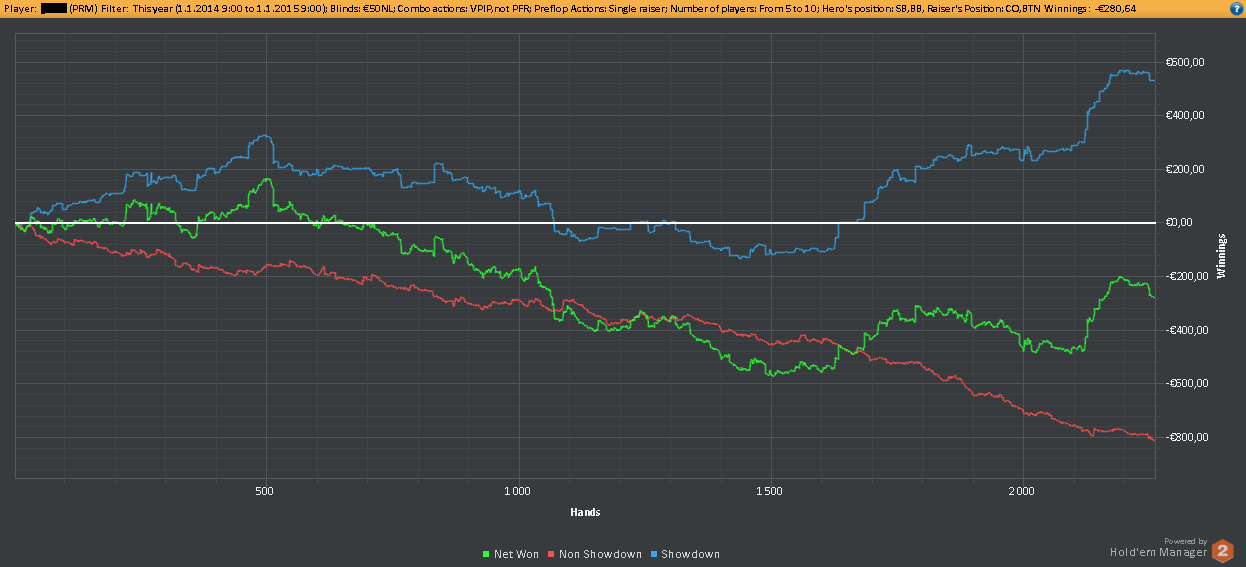Click the Powered by Hold'em Manager text
Screen dimensions: 1246x567
pyautogui.click(x=1158, y=546)
